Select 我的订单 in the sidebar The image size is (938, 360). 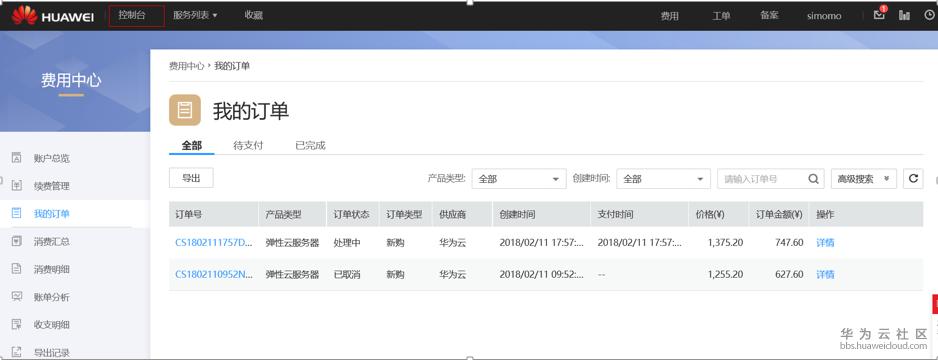(51, 213)
